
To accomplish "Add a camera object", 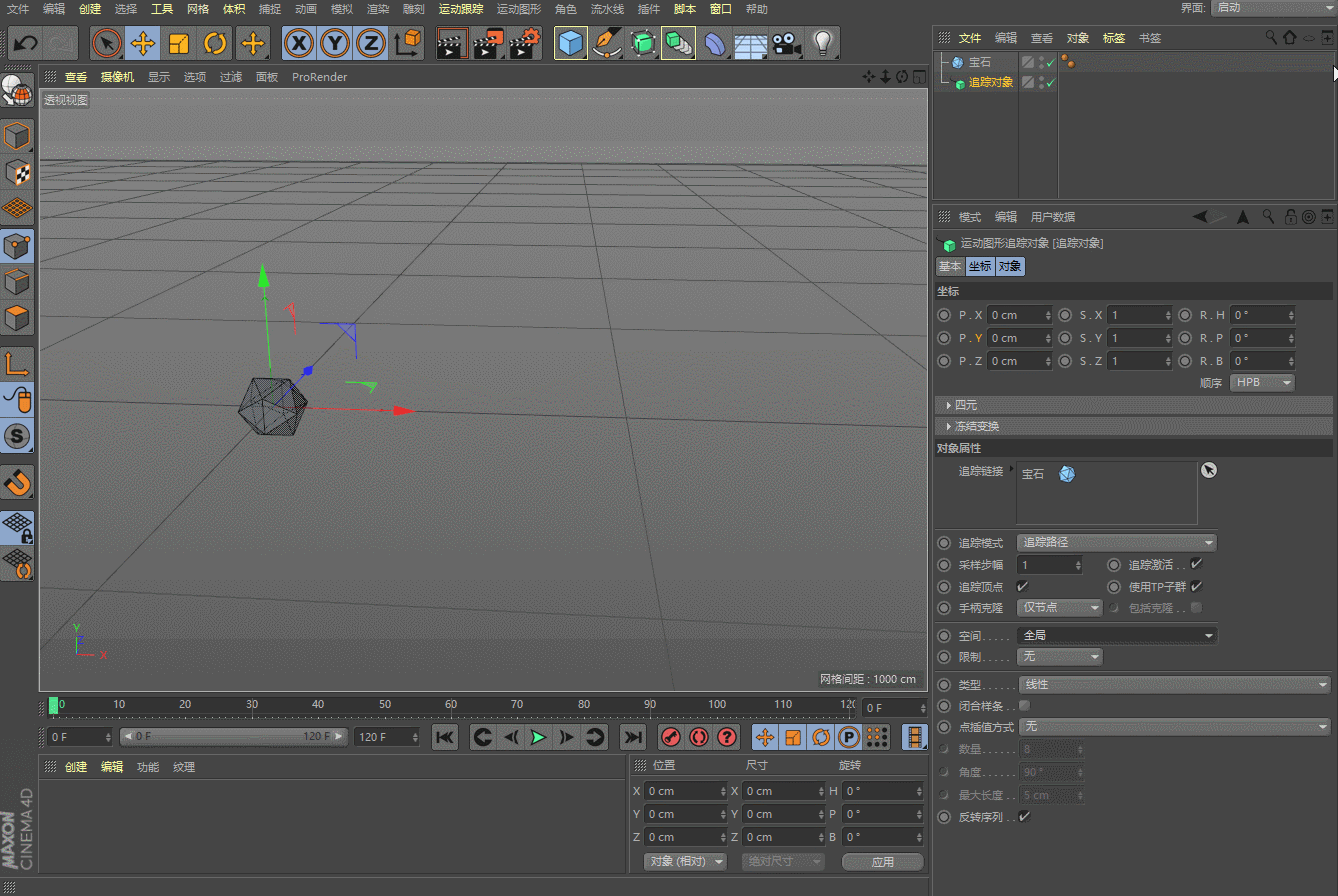I will pos(786,43).
